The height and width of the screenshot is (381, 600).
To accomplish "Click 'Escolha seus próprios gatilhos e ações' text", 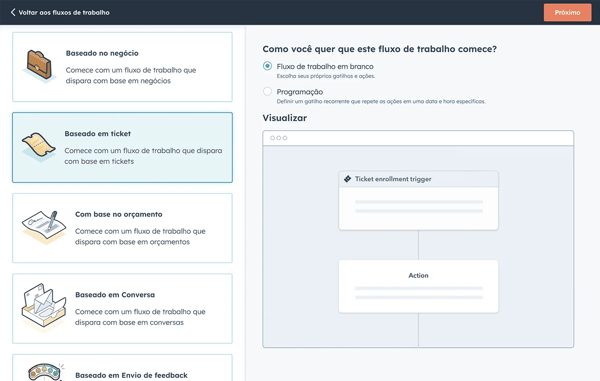I will point(326,76).
